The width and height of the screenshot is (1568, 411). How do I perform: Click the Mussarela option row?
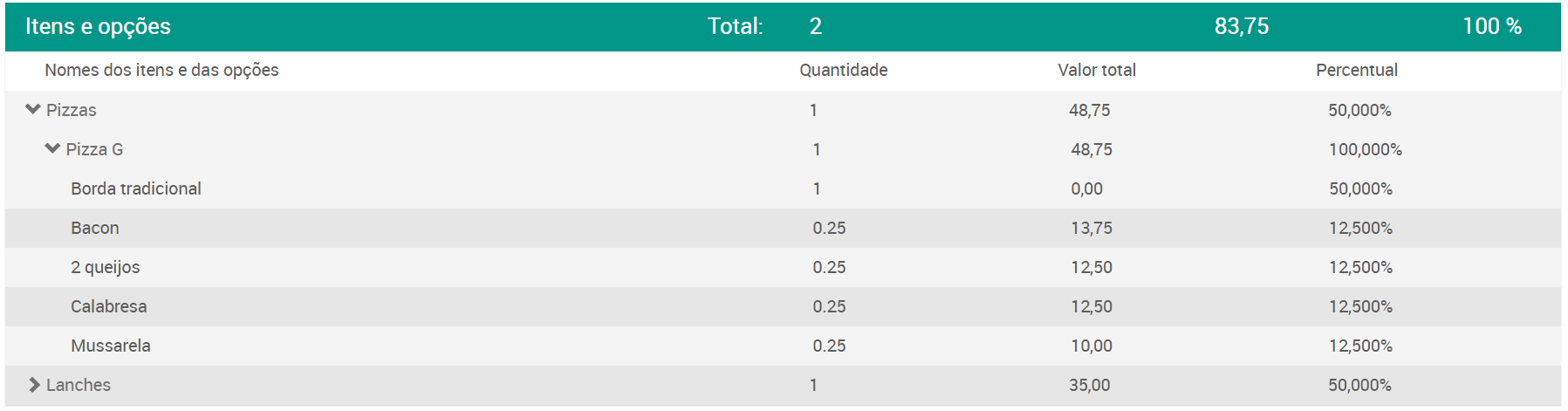pos(783,346)
